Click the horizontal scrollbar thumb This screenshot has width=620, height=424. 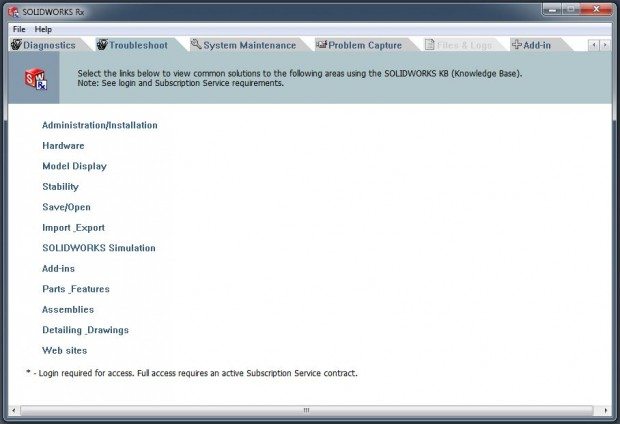pos(310,410)
